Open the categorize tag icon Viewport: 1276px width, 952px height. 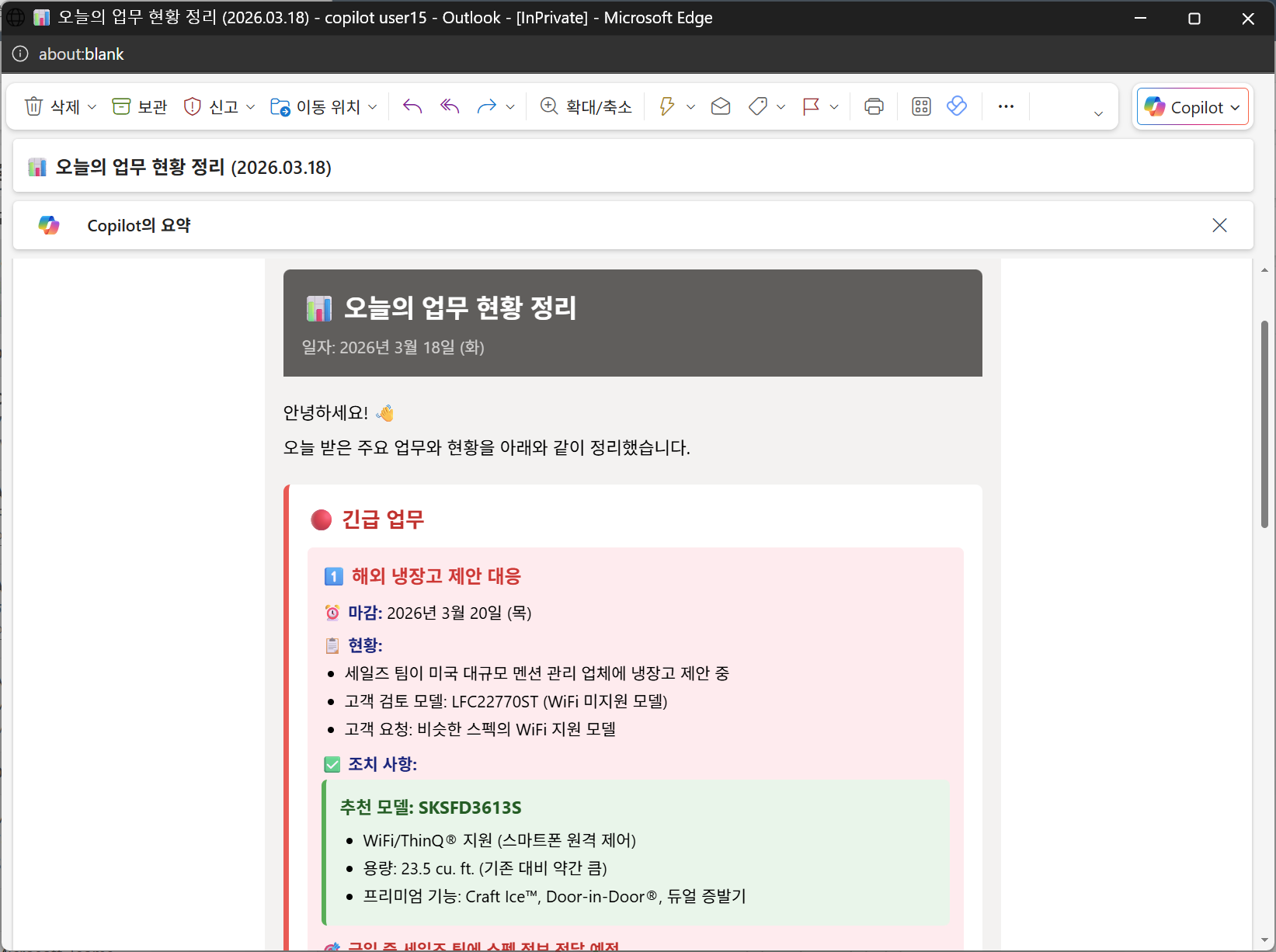tap(758, 106)
